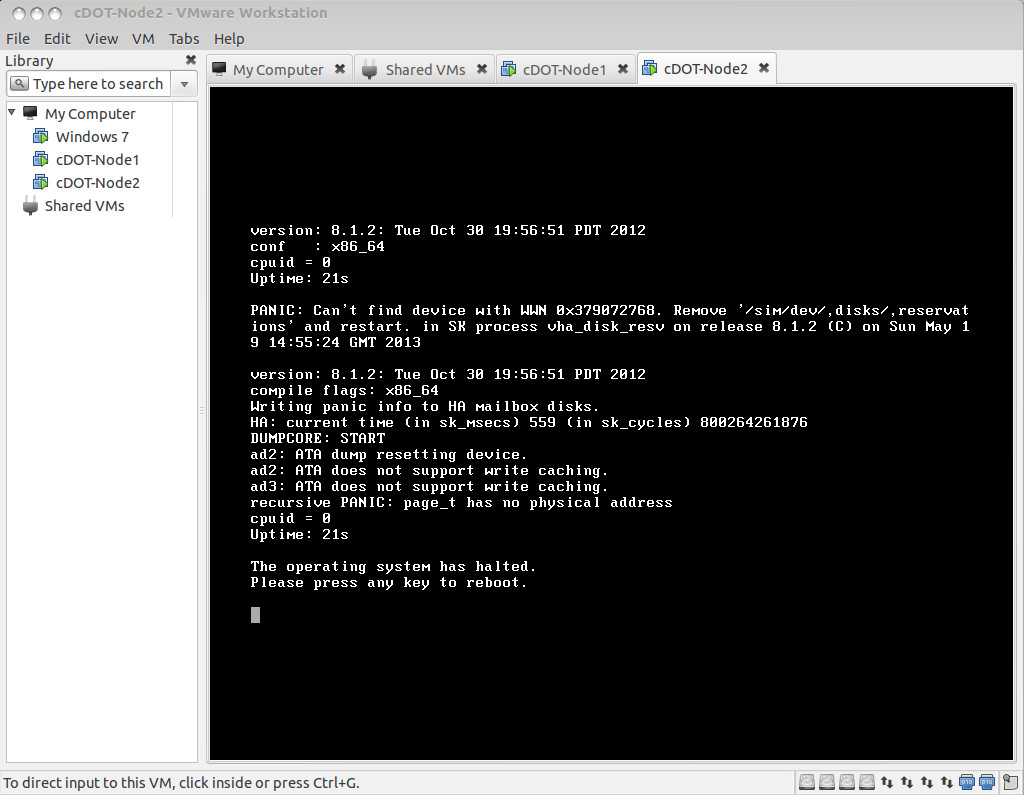1024x795 pixels.
Task: Switch to the cDOT-Node1 tab
Action: [564, 69]
